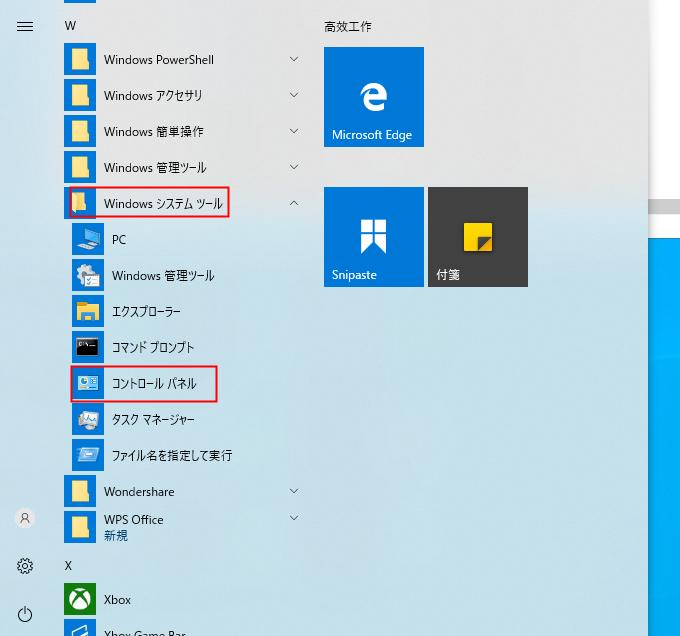Click the PC computer icon

pos(88,239)
